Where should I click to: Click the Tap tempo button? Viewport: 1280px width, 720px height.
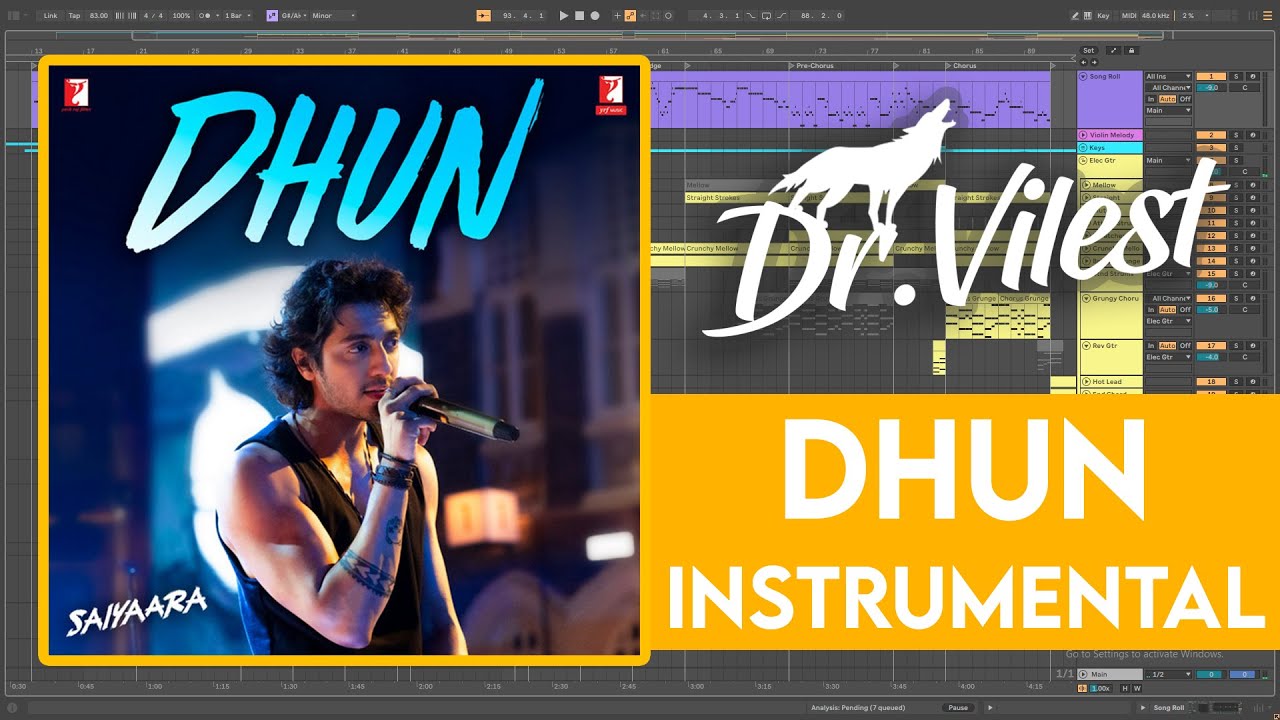point(74,16)
